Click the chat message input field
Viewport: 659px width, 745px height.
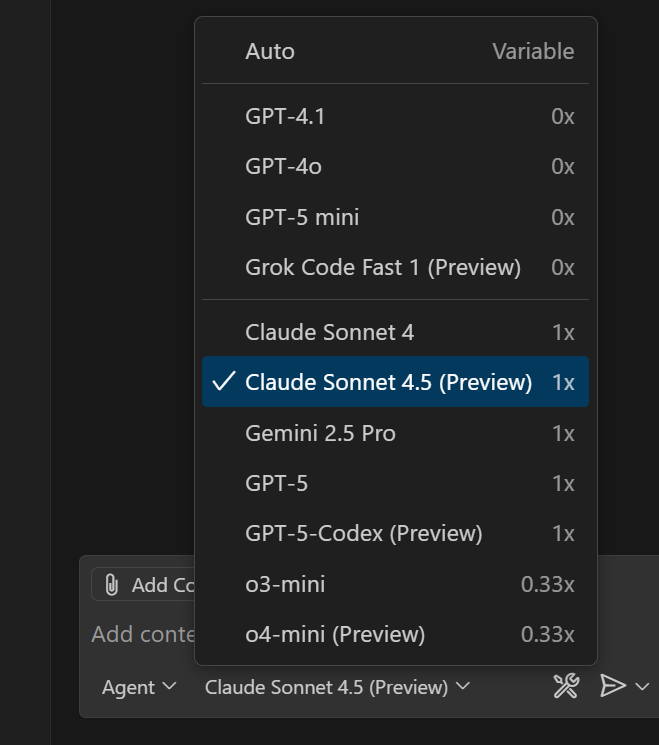pyautogui.click(x=140, y=634)
